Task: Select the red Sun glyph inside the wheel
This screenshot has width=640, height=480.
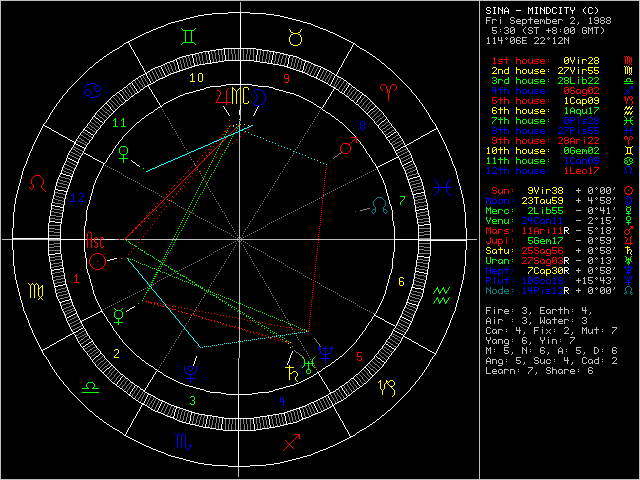Action: coord(98,262)
